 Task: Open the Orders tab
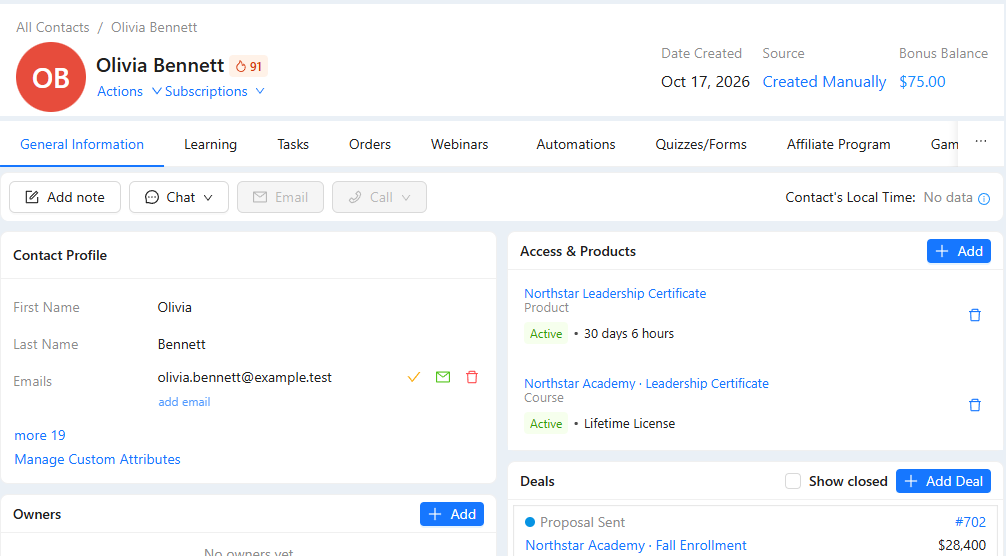coord(370,144)
